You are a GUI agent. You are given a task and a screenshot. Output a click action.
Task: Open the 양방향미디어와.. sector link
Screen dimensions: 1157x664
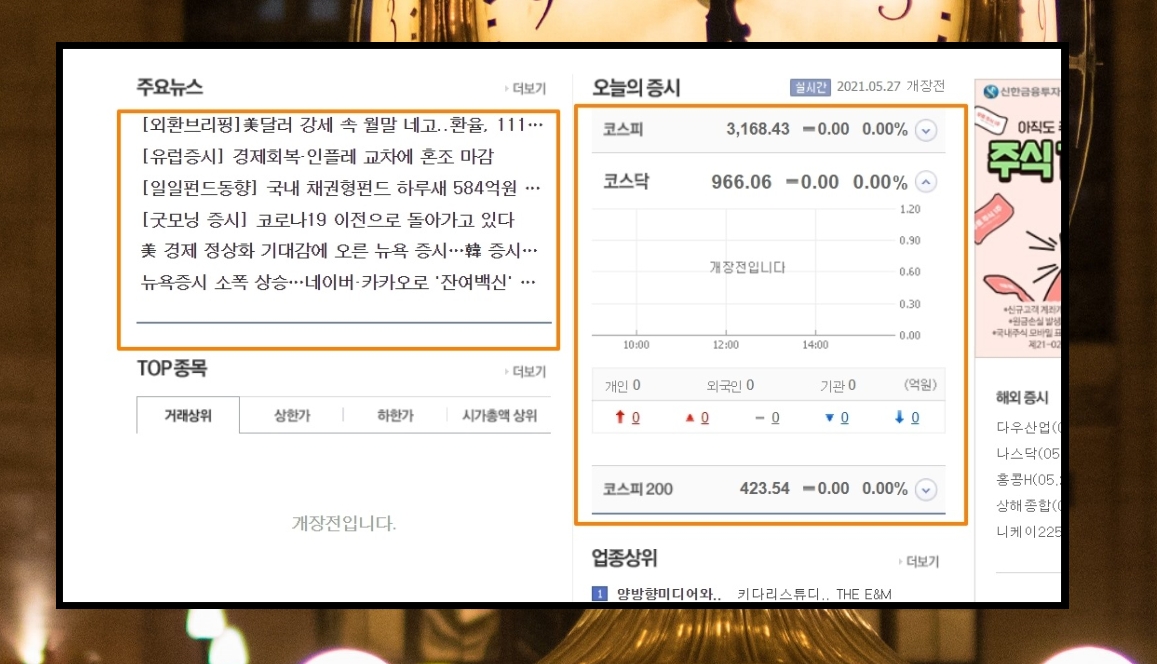click(669, 594)
